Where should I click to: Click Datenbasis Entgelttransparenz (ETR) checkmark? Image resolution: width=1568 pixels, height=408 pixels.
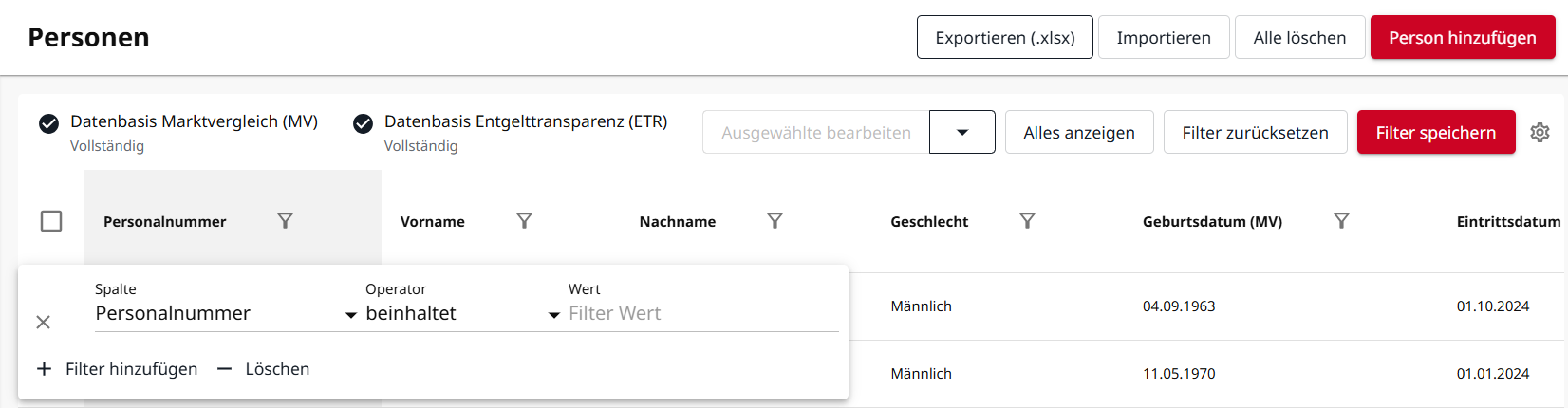[363, 123]
